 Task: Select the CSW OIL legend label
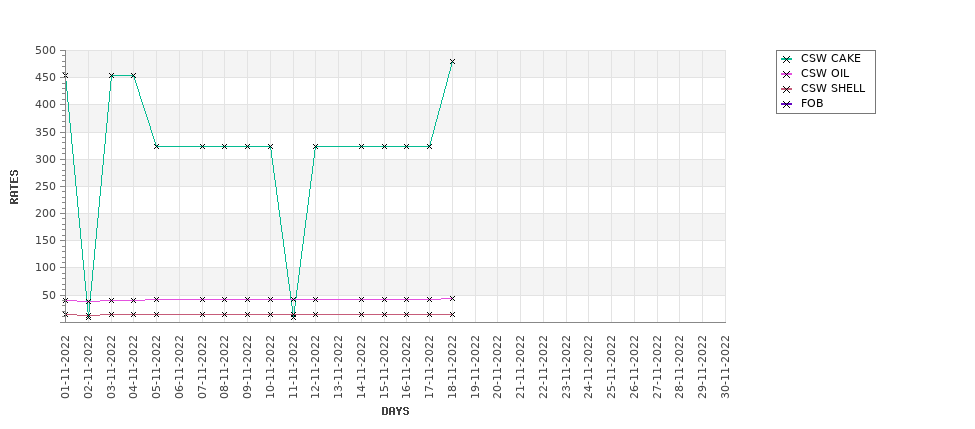coord(825,73)
